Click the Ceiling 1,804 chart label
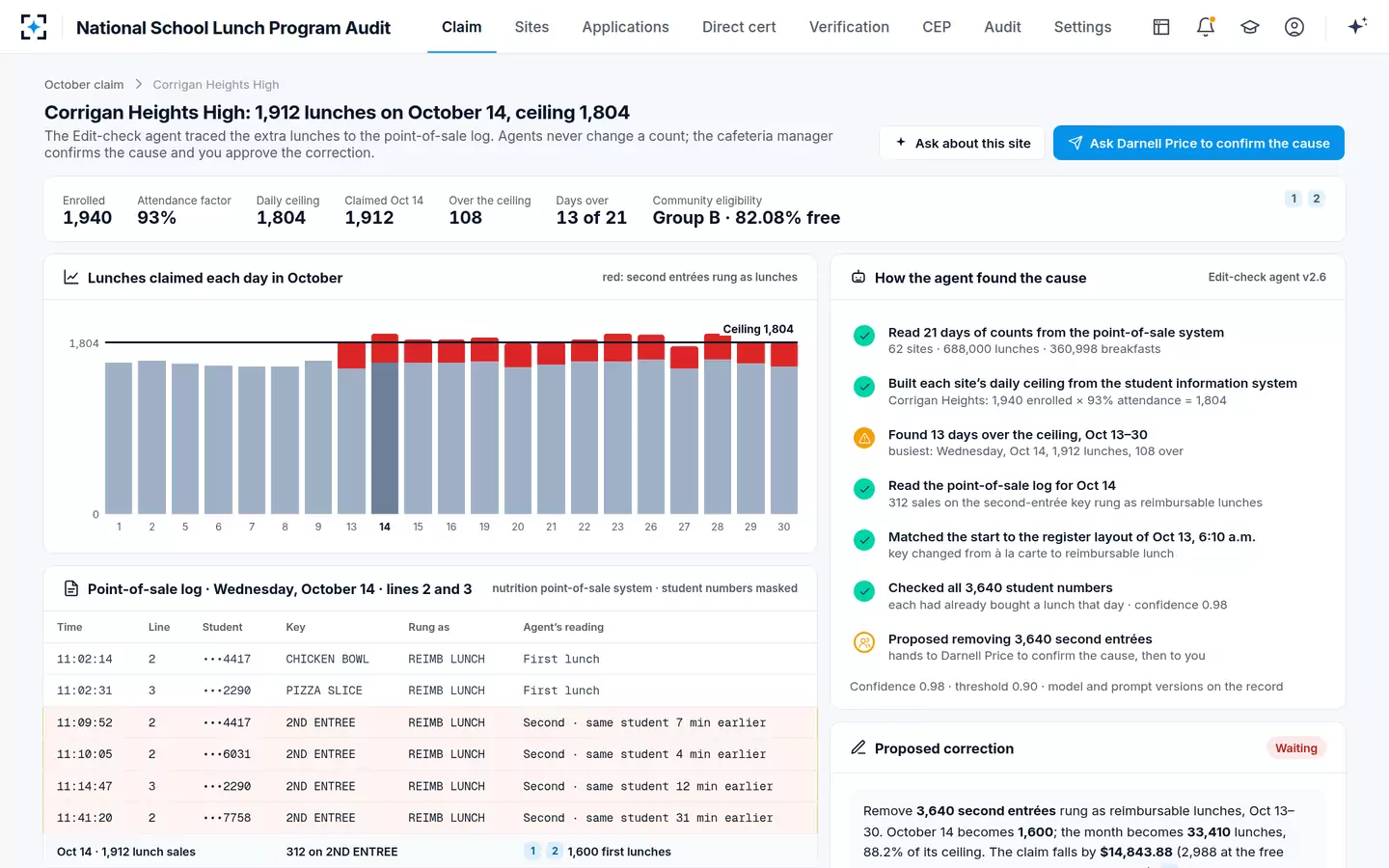This screenshot has width=1389, height=868. pyautogui.click(x=758, y=329)
